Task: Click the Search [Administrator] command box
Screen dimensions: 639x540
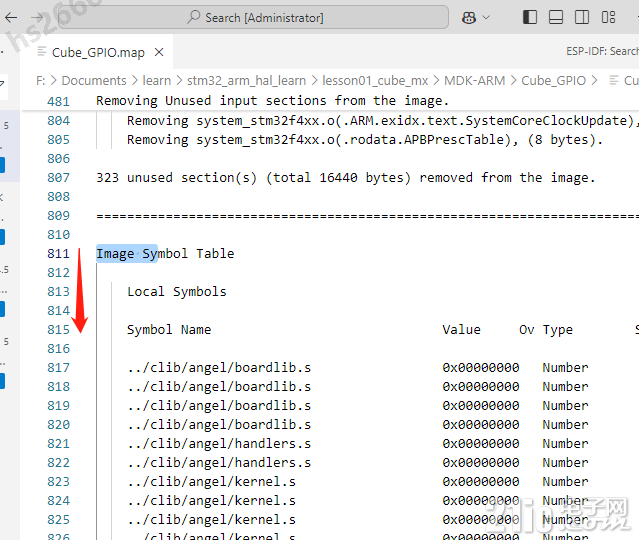Action: coord(253,18)
